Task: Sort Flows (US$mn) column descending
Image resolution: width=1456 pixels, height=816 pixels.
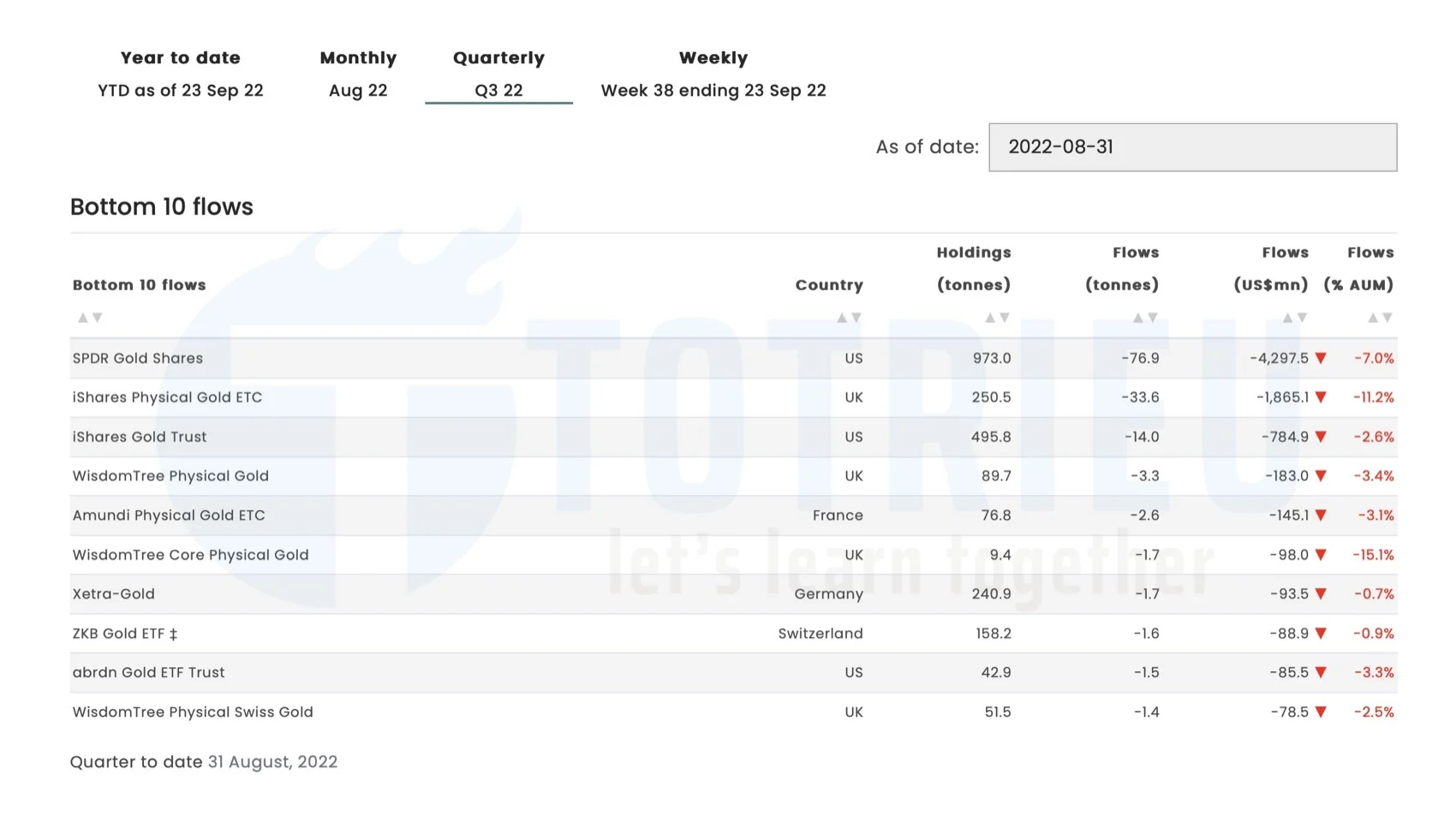Action: pos(1302,318)
